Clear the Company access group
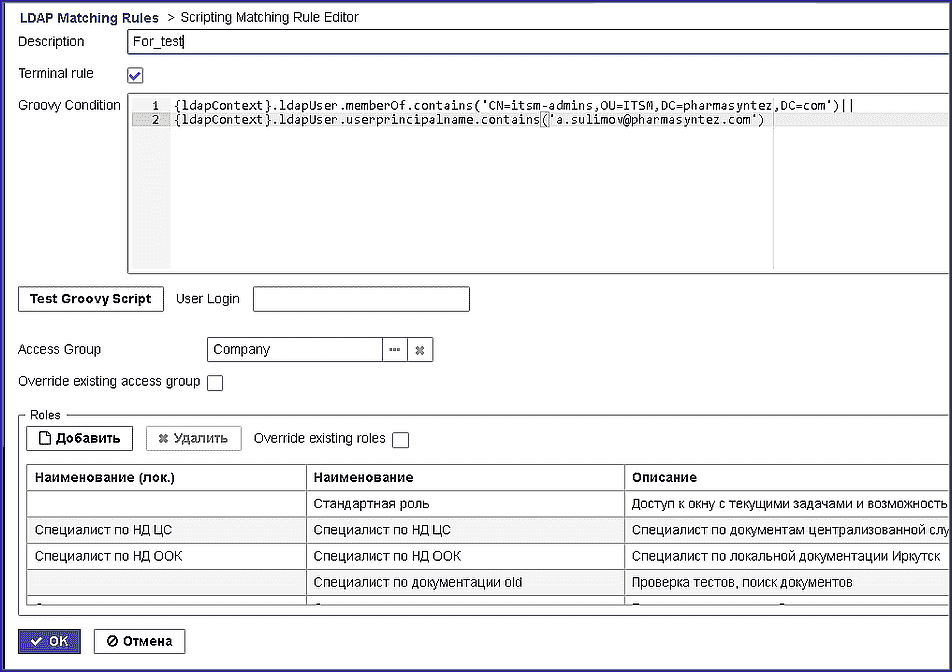 click(420, 350)
